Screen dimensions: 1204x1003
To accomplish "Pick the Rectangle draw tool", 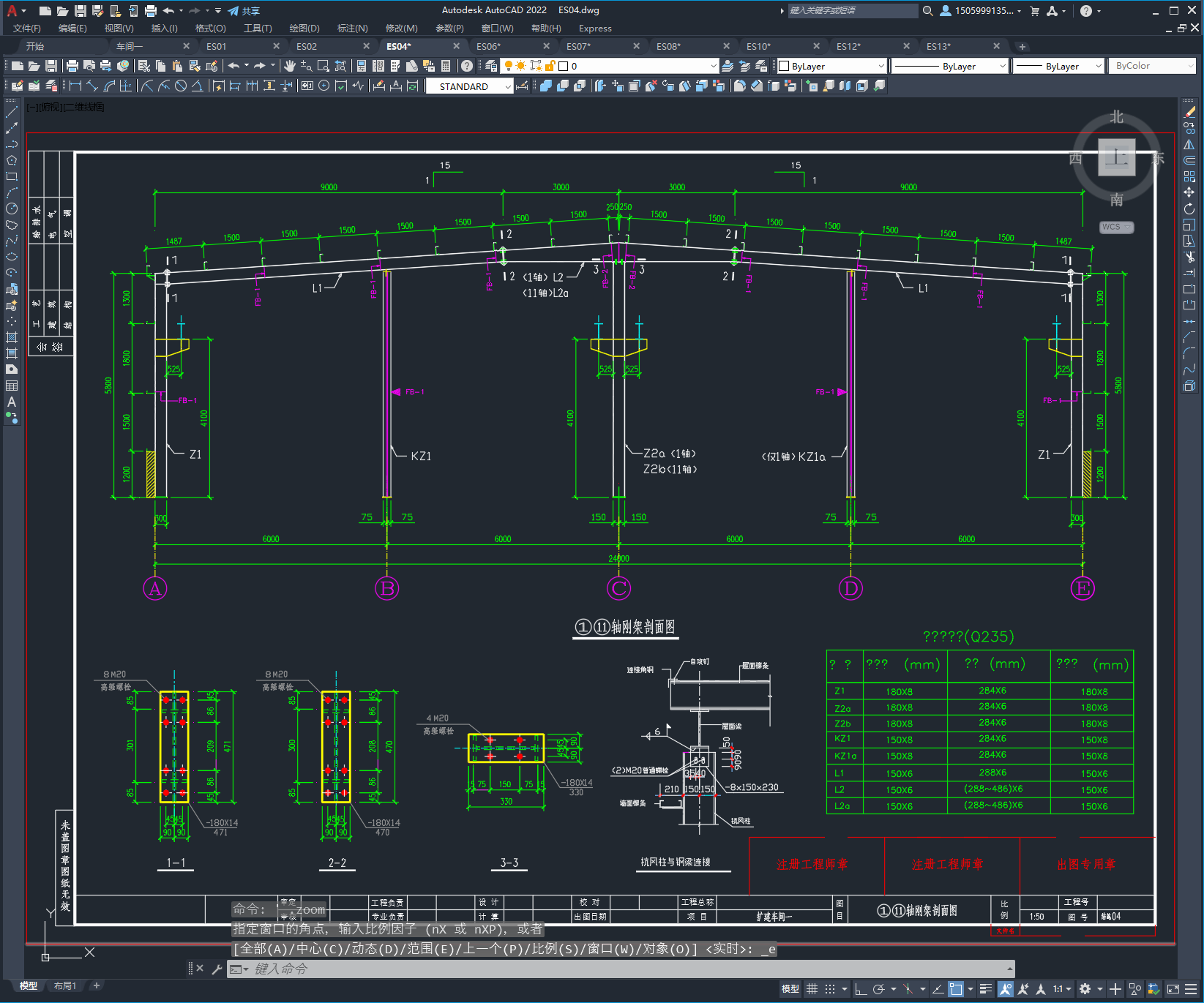I will pyautogui.click(x=12, y=176).
